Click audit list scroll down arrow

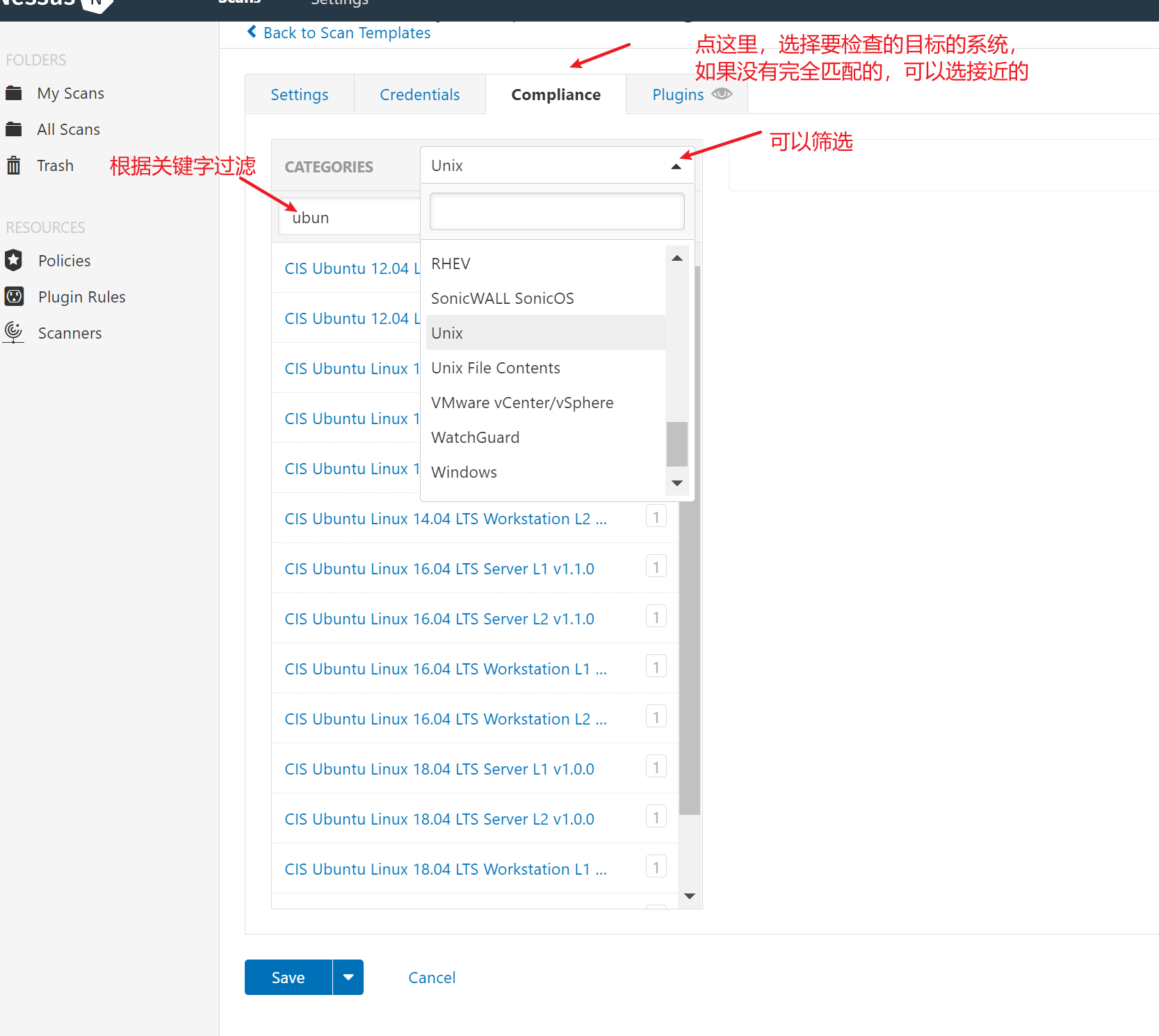point(690,896)
